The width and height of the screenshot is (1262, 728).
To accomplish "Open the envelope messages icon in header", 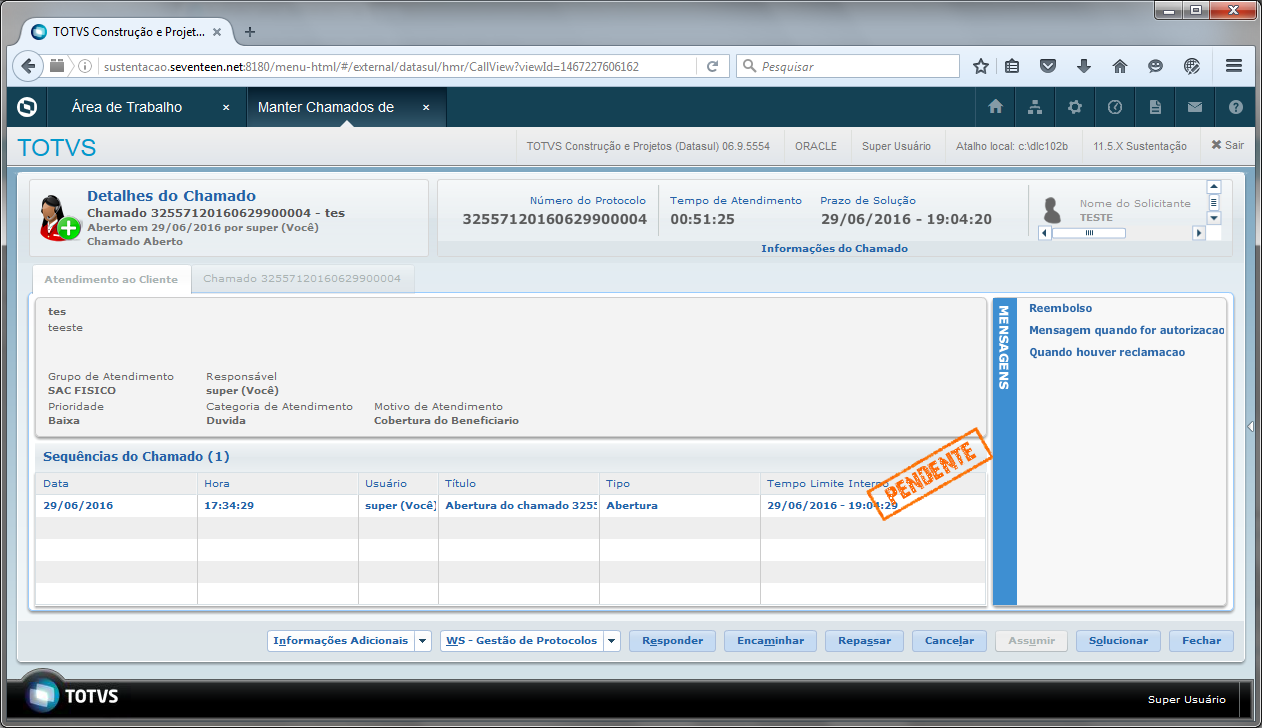I will [x=1195, y=107].
